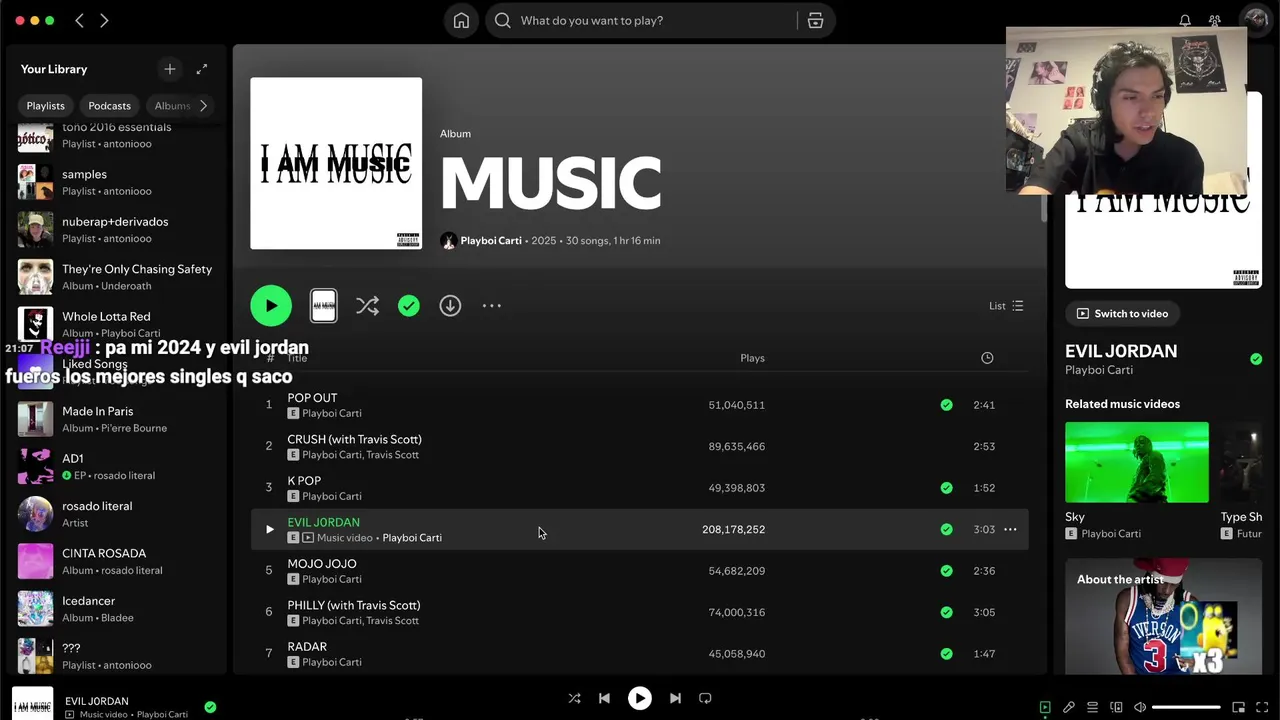Skip to previous track
The width and height of the screenshot is (1280, 720).
(x=604, y=698)
